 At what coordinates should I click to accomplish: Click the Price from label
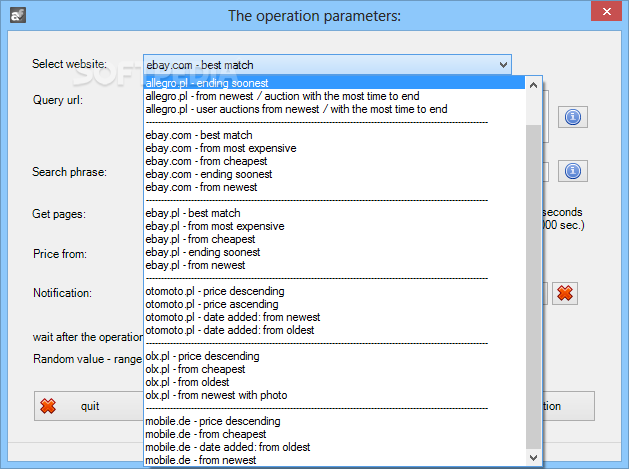(60, 254)
